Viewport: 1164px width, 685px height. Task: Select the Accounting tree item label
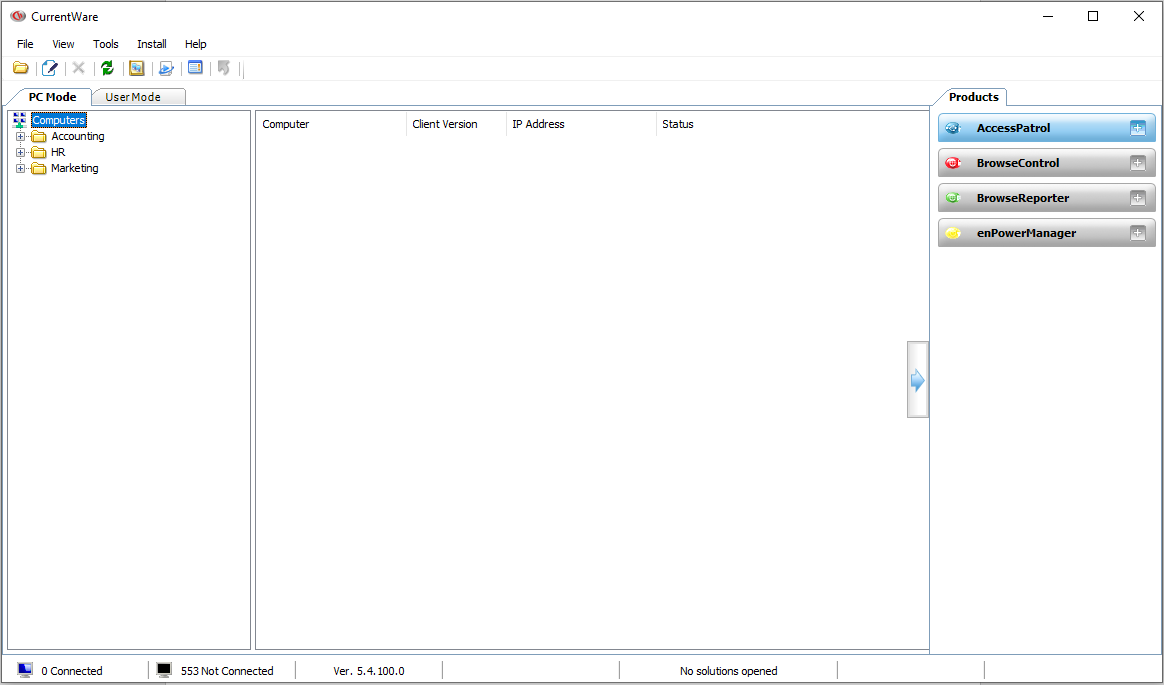click(x=78, y=137)
